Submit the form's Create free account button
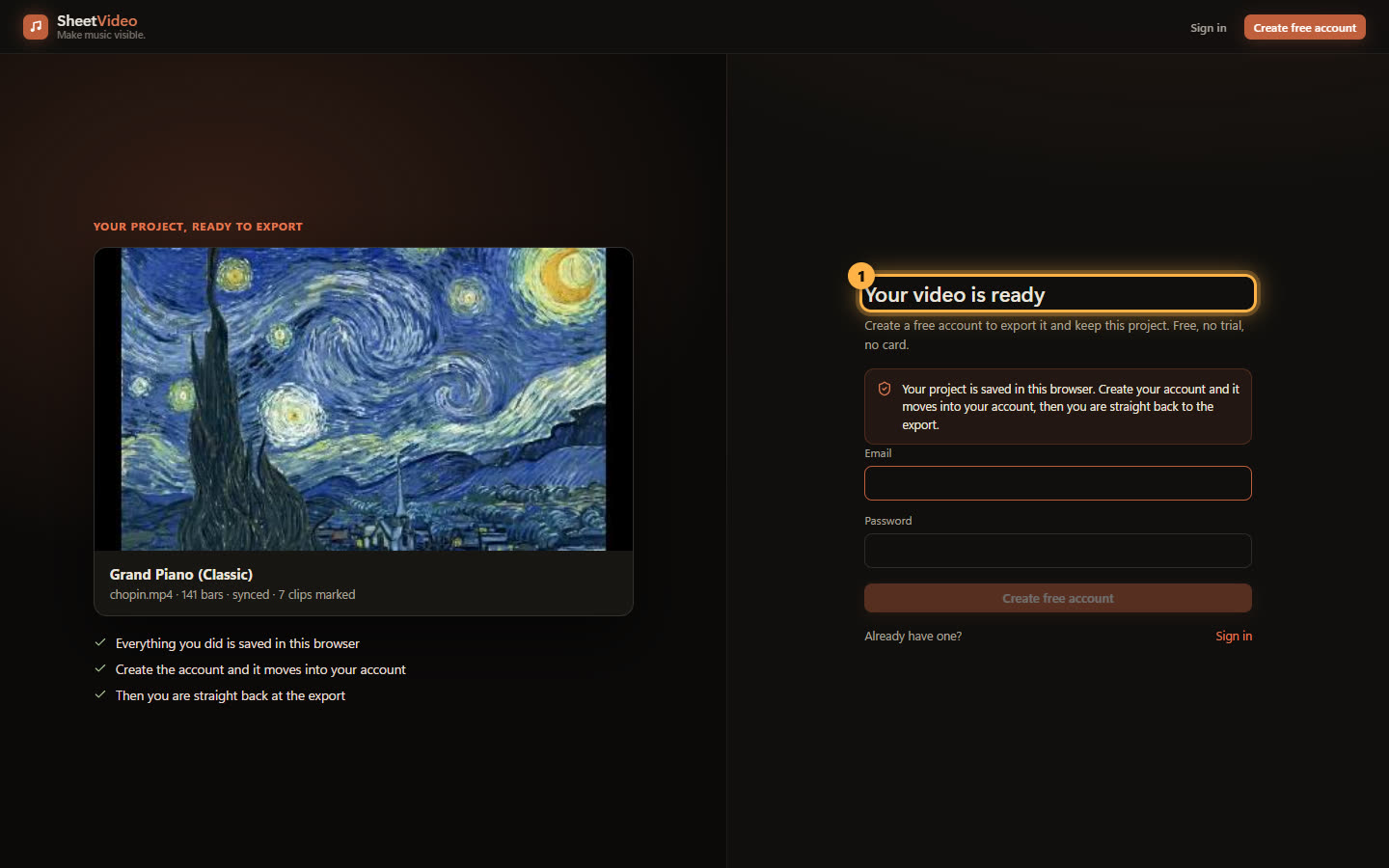Viewport: 1389px width, 868px height. (1057, 598)
